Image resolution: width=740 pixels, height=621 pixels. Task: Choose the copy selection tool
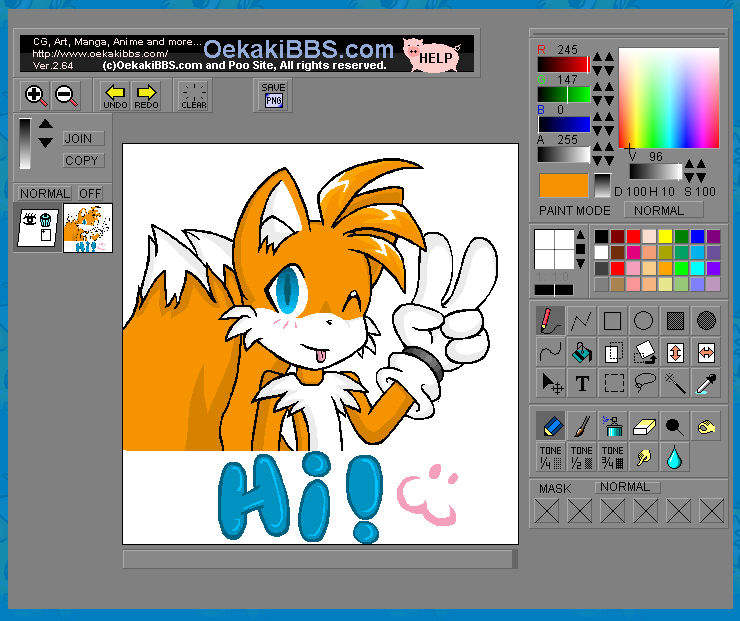[x=613, y=352]
